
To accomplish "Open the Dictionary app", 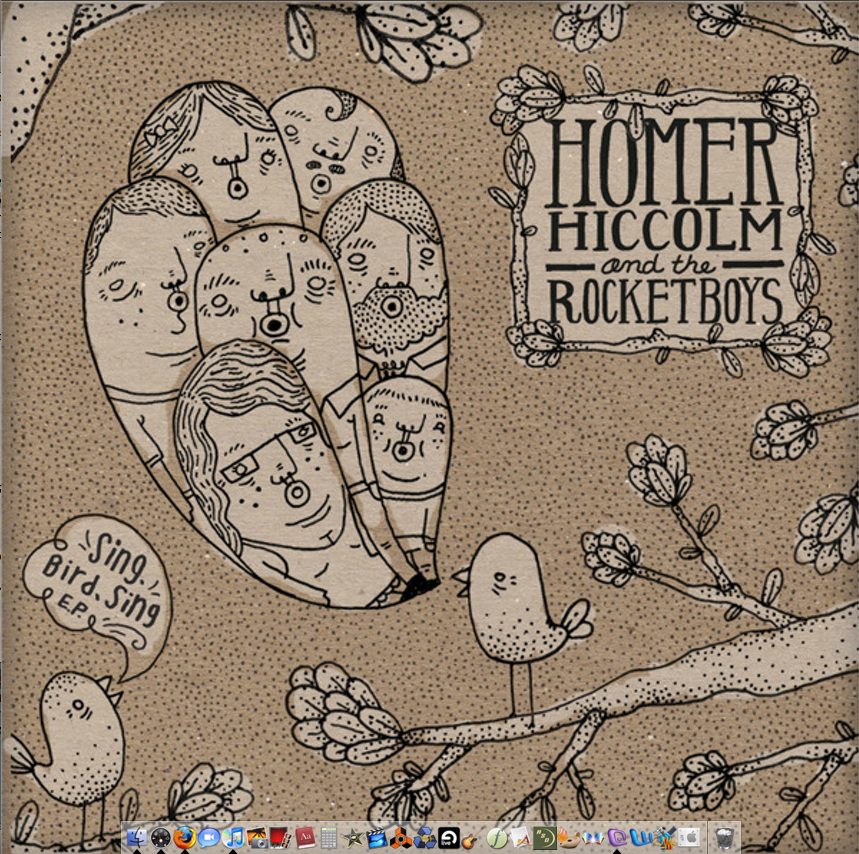I will point(305,838).
